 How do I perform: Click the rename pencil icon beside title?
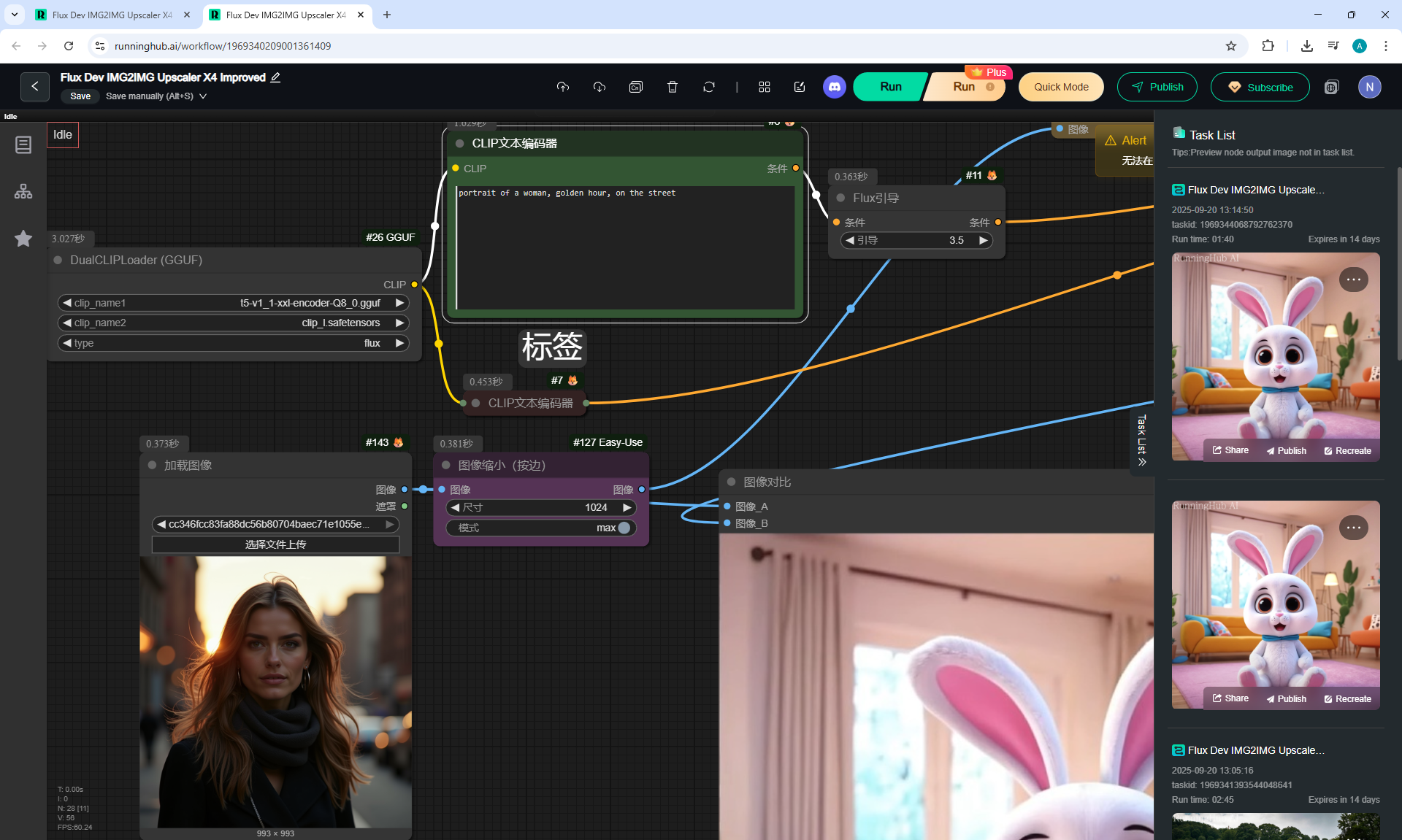275,77
